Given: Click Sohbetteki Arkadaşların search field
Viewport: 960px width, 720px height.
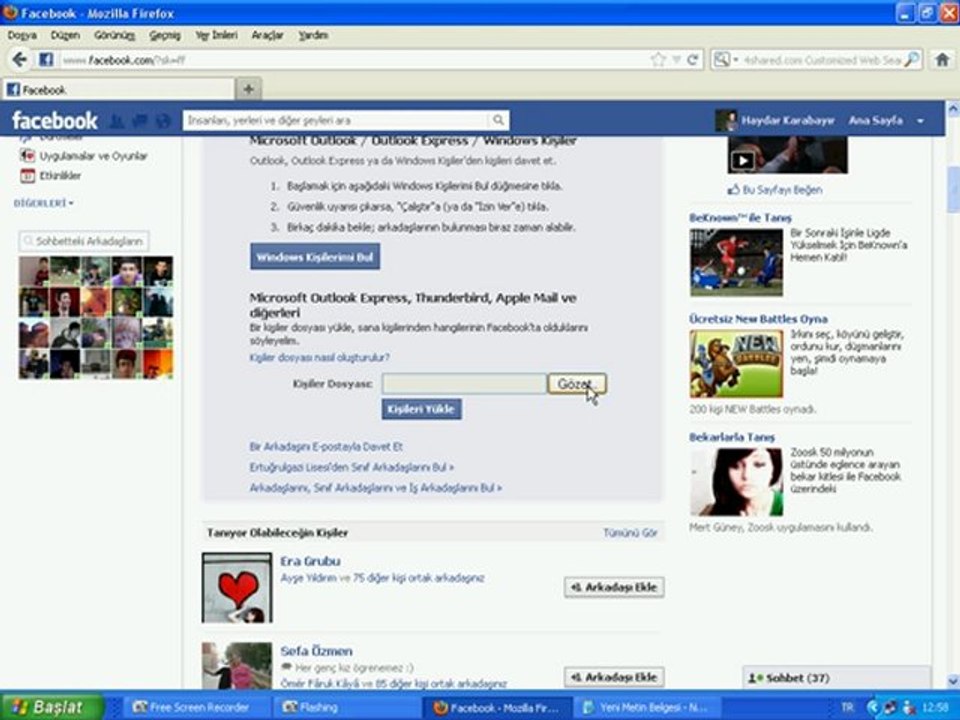Looking at the screenshot, I should pyautogui.click(x=84, y=241).
